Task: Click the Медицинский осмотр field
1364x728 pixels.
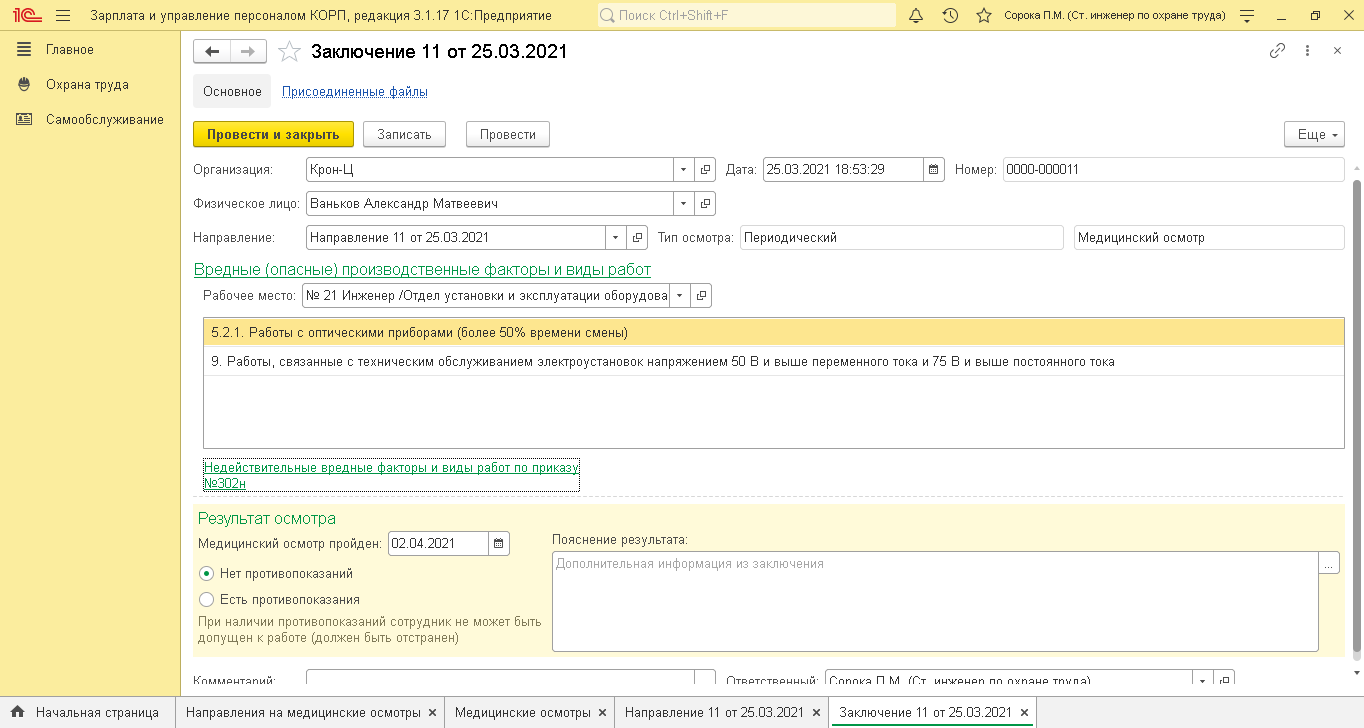Action: (1209, 238)
